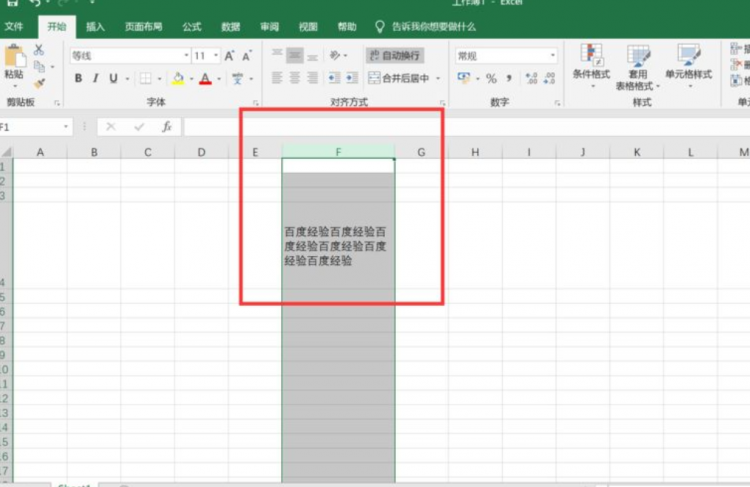Switch to 插入 tab
The height and width of the screenshot is (487, 750).
[95, 26]
